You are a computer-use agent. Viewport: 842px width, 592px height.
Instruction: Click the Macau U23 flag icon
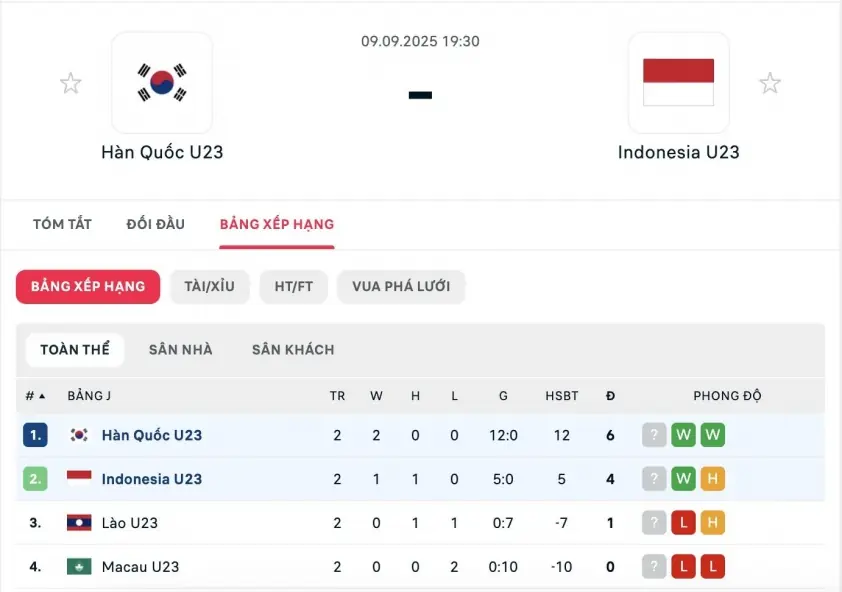click(x=79, y=567)
